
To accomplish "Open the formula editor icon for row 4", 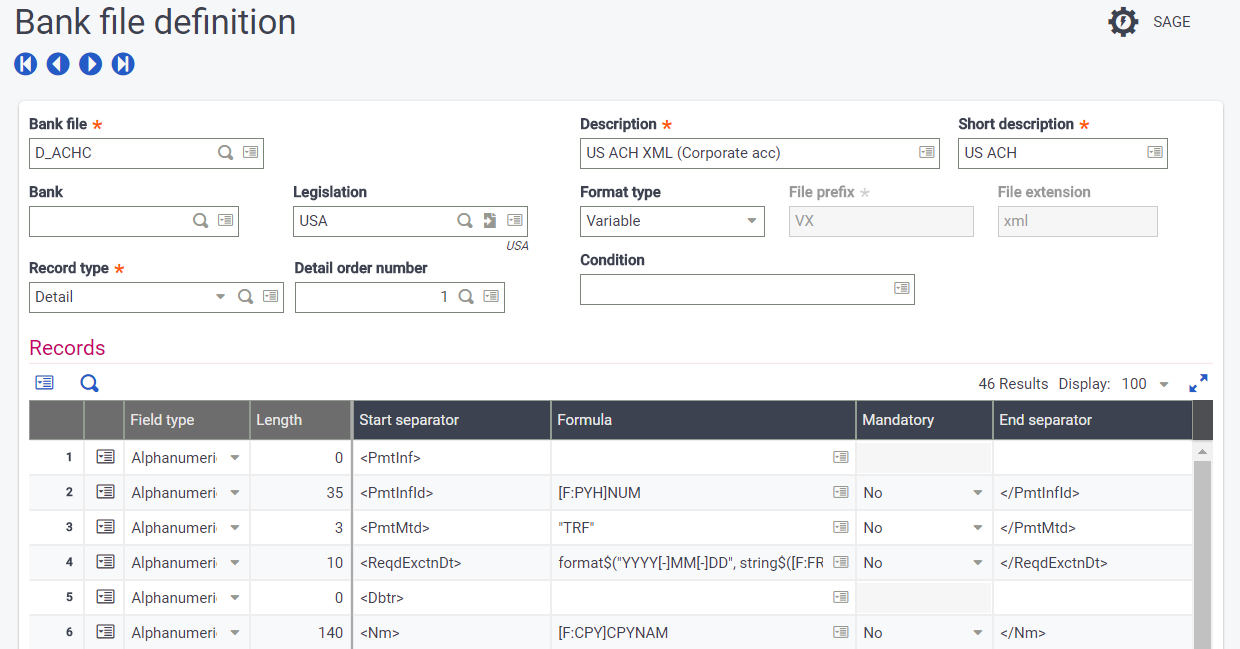I will coord(840,563).
